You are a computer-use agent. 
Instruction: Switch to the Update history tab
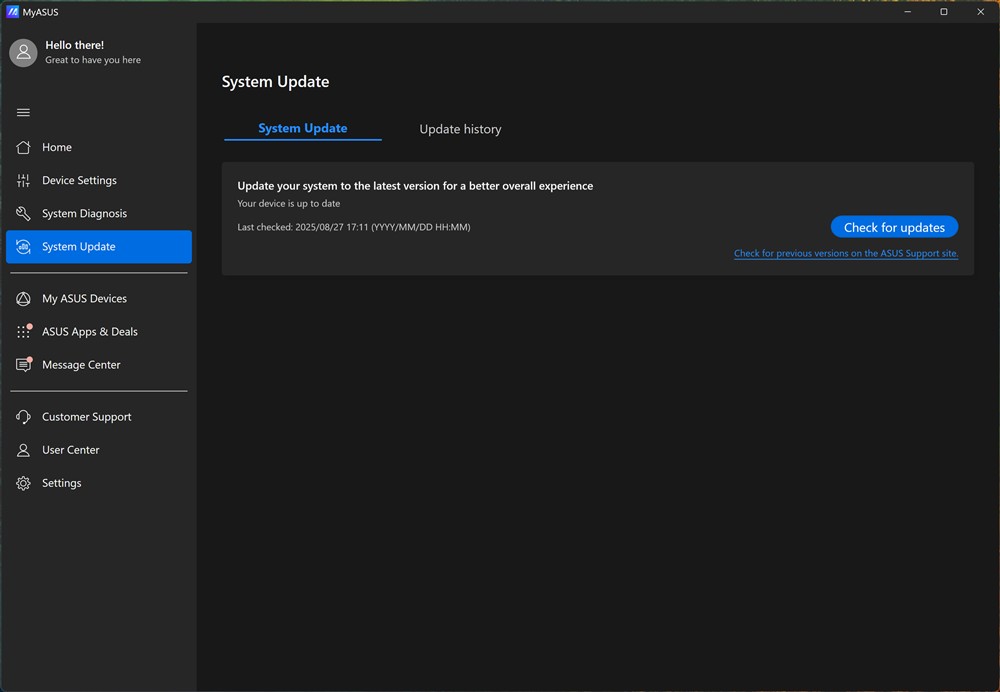pos(460,129)
